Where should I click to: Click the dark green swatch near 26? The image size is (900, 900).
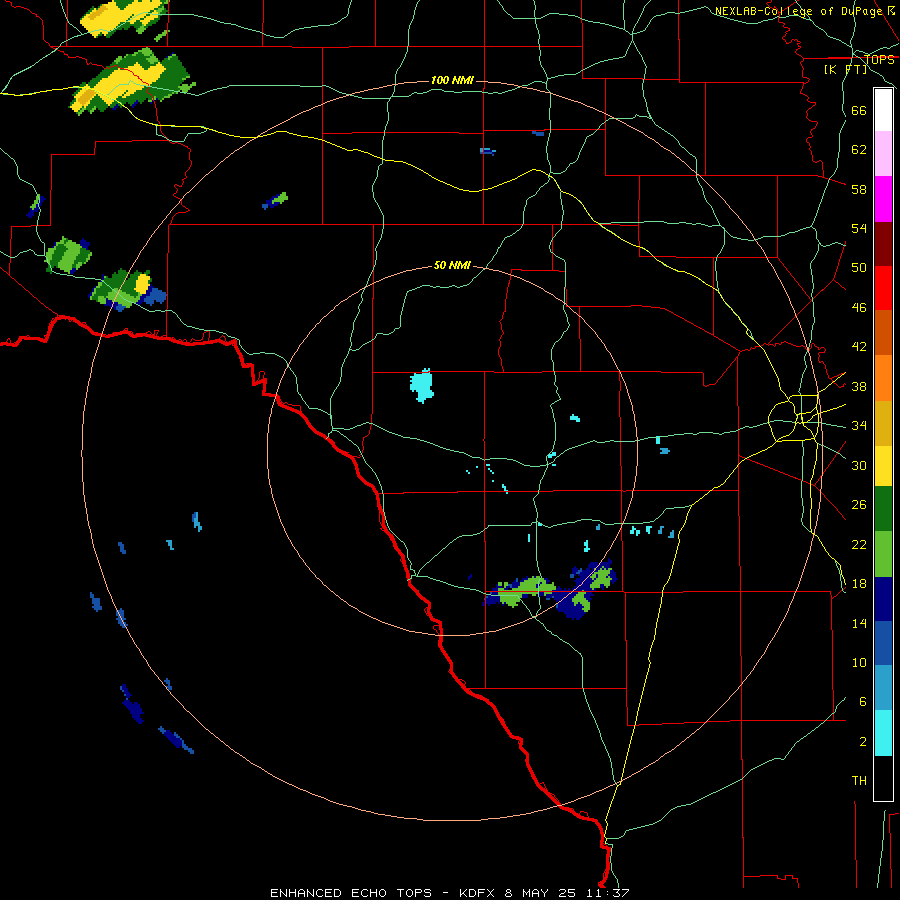[883, 509]
